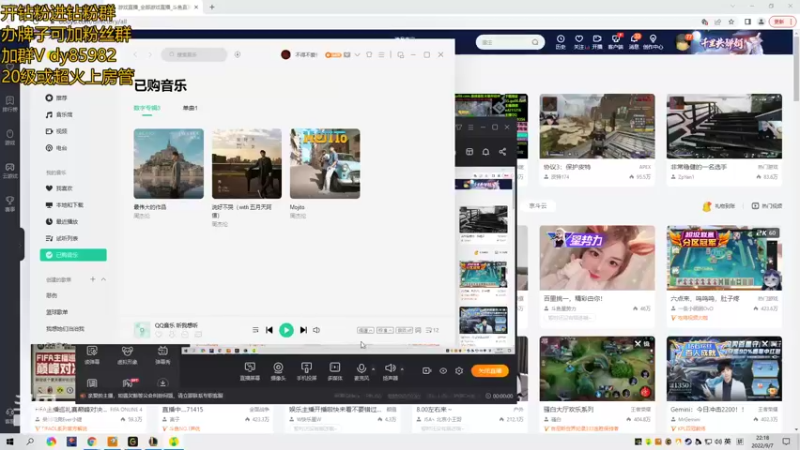
Task: Click the share icon in dark window
Action: [503, 152]
